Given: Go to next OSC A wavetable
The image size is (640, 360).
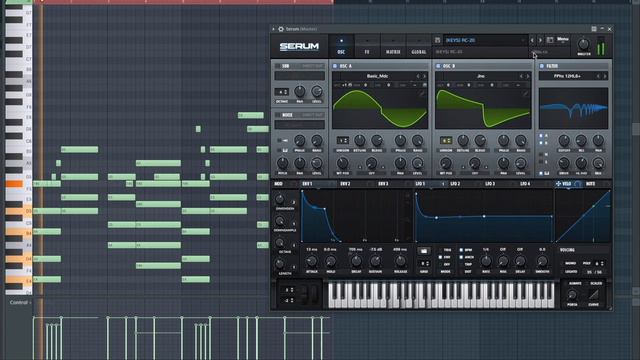Looking at the screenshot, I should click(424, 76).
